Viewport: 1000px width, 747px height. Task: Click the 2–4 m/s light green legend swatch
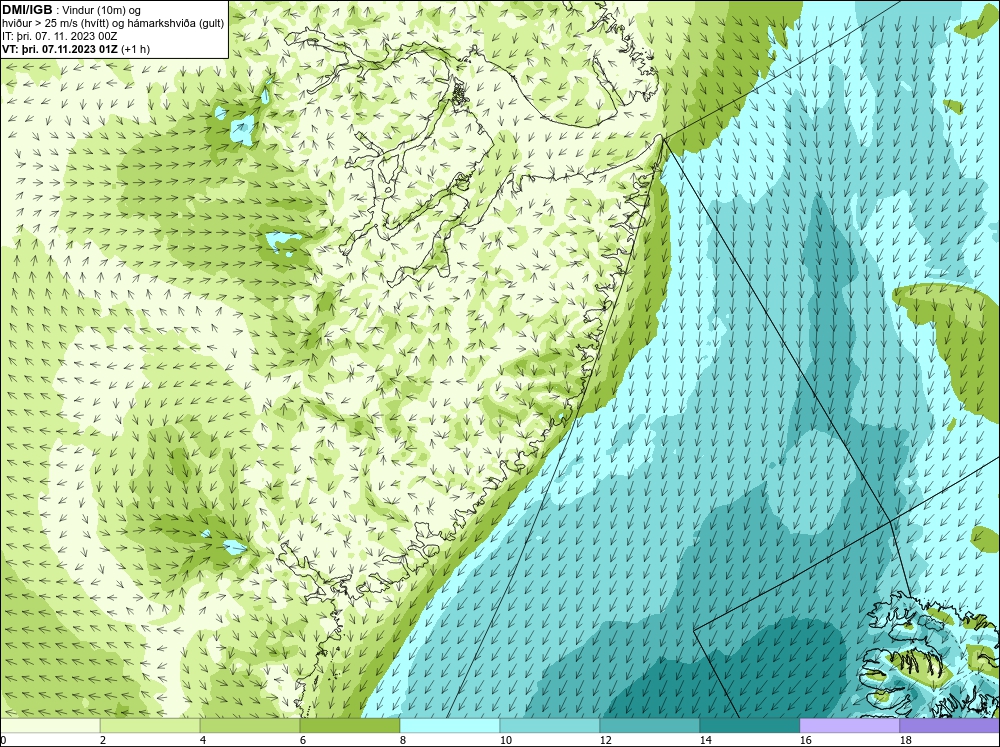coord(150,726)
